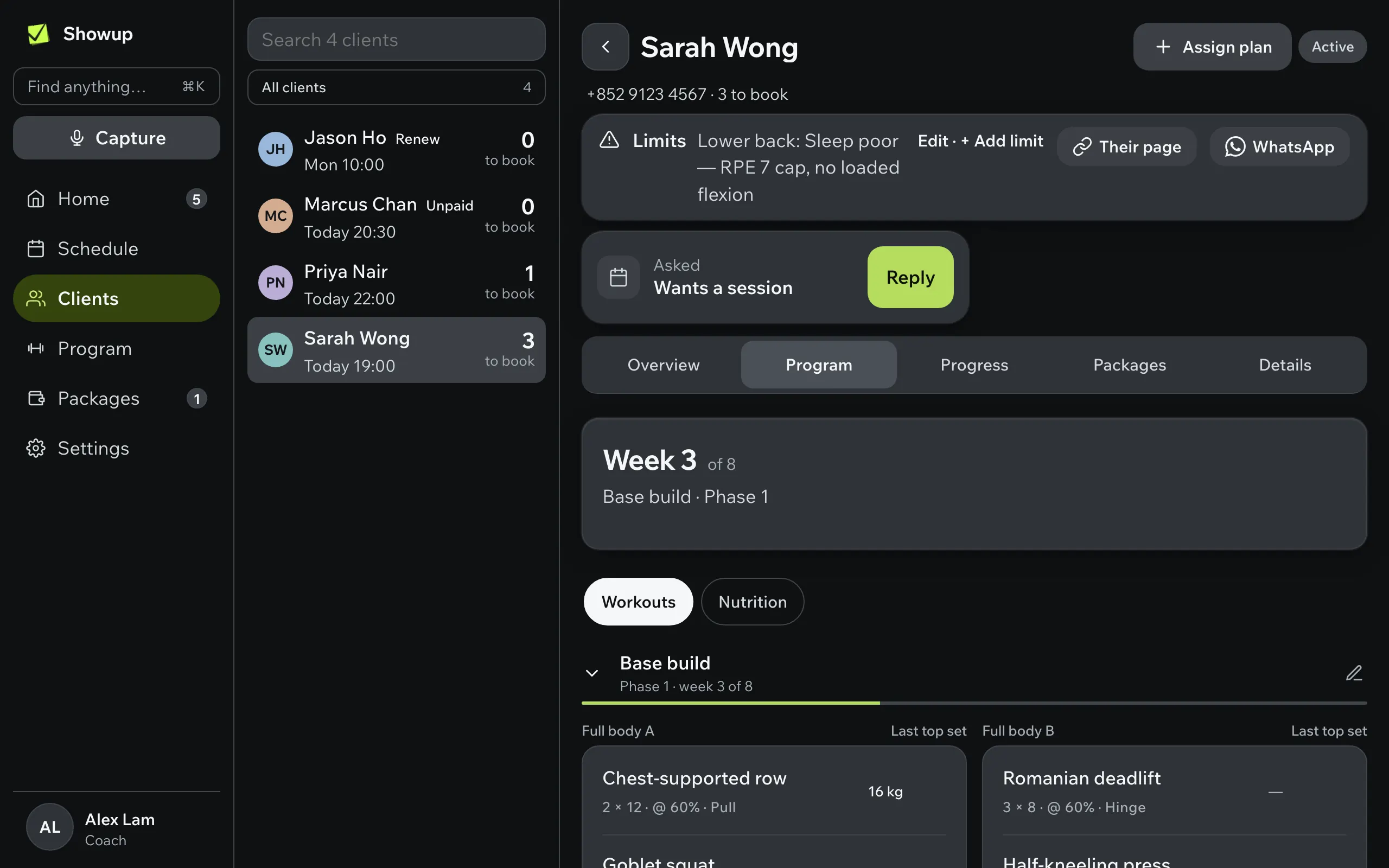Open Home in the sidebar
The width and height of the screenshot is (1389, 868).
pyautogui.click(x=117, y=199)
